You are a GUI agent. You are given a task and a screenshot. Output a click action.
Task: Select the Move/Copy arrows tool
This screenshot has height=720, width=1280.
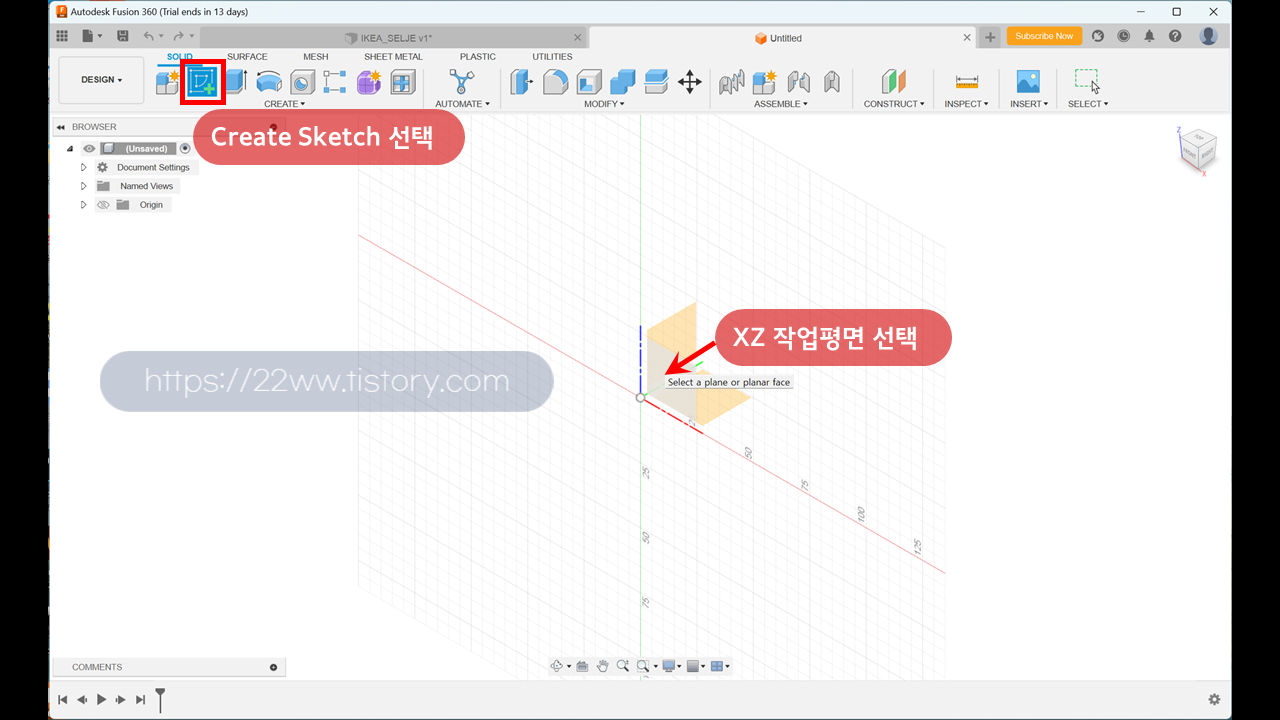click(x=690, y=82)
